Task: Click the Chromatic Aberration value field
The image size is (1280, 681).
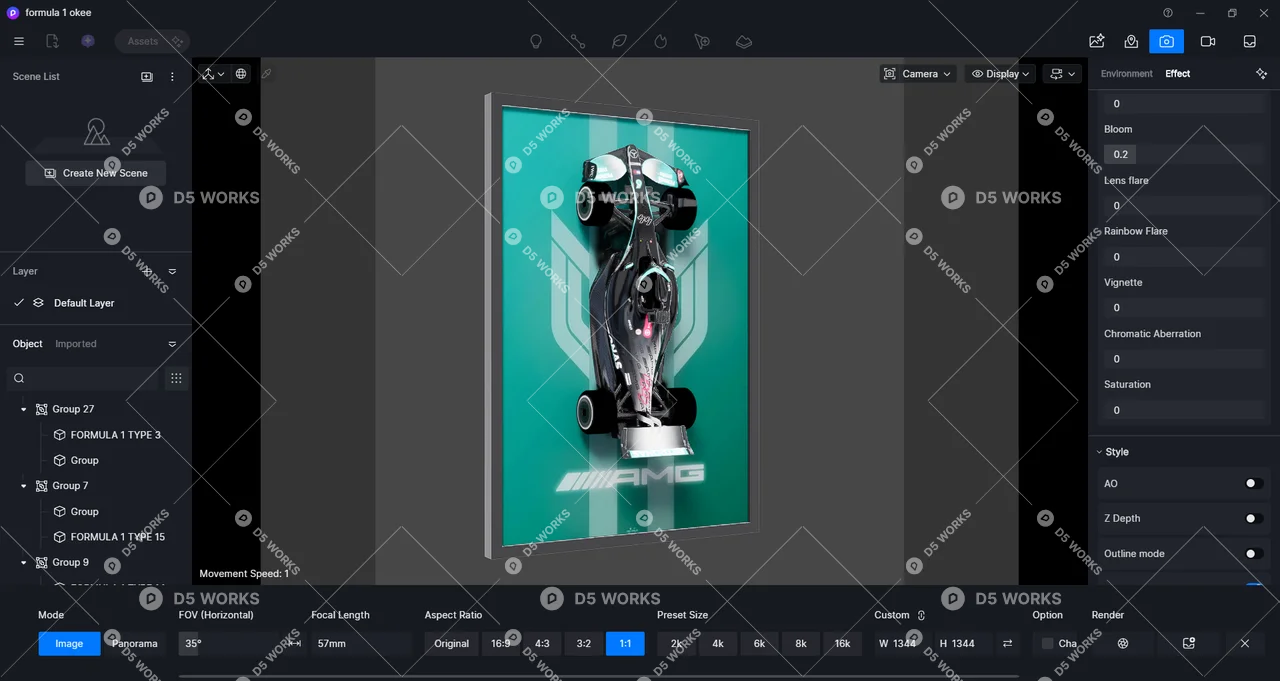Action: click(x=1183, y=359)
